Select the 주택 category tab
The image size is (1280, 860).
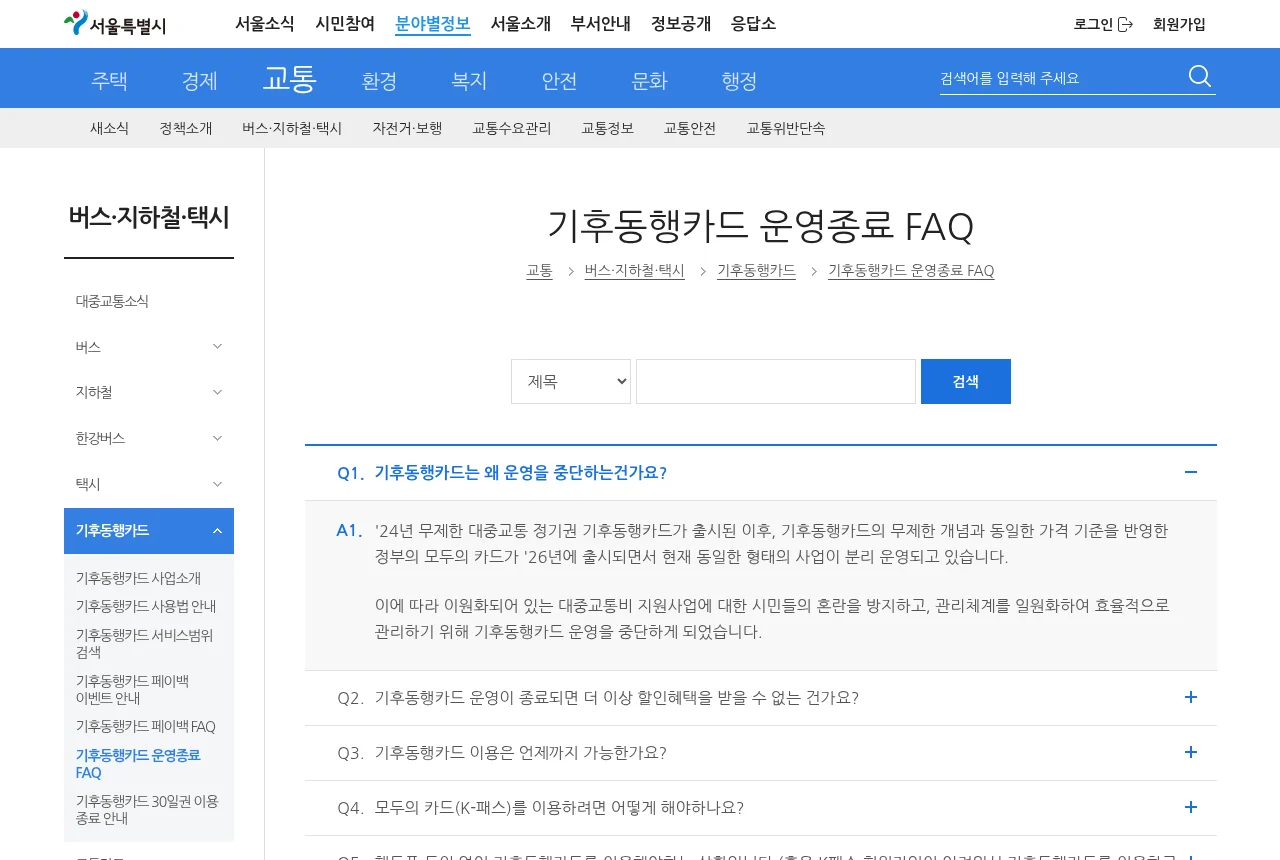109,81
